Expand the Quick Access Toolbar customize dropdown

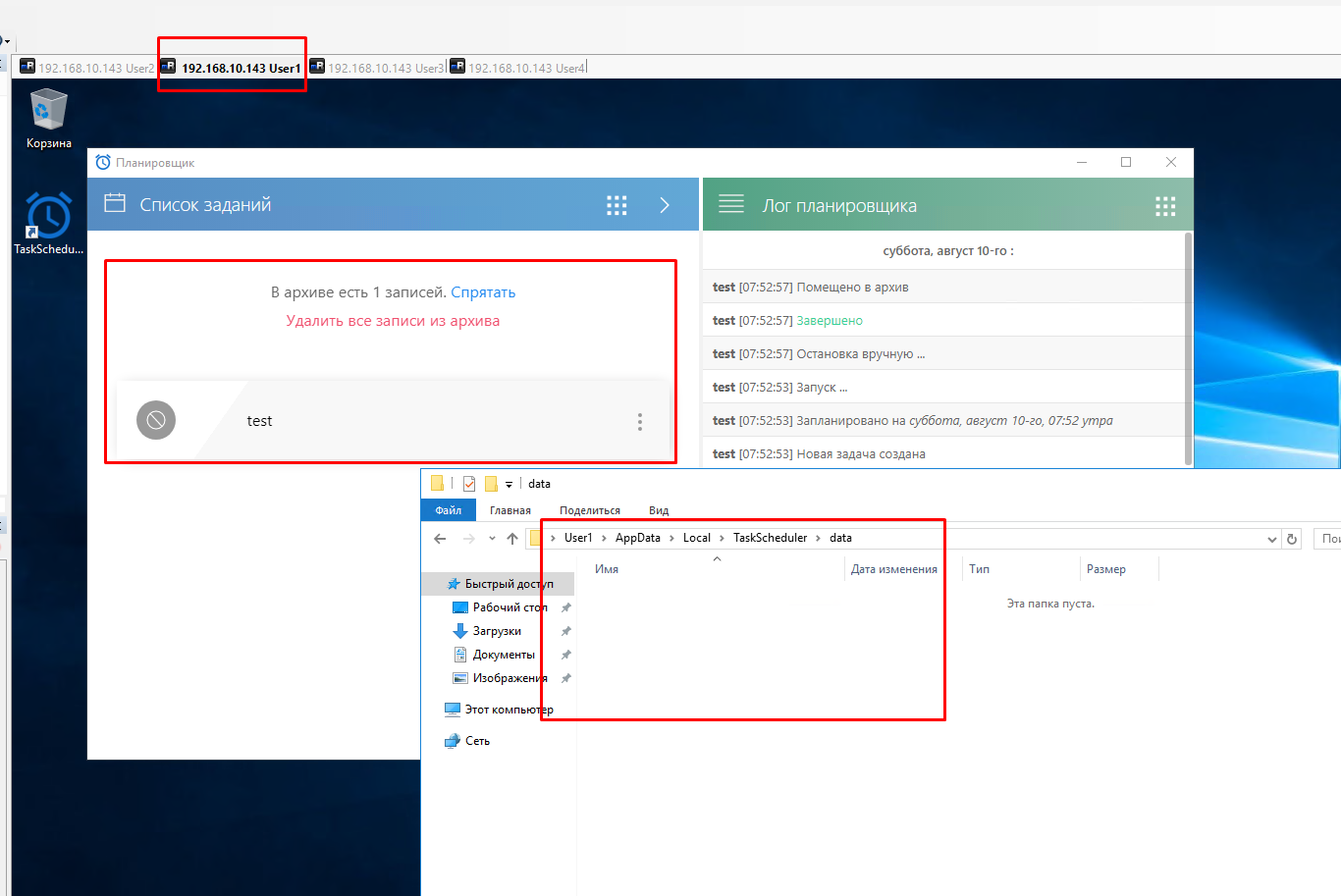click(509, 484)
